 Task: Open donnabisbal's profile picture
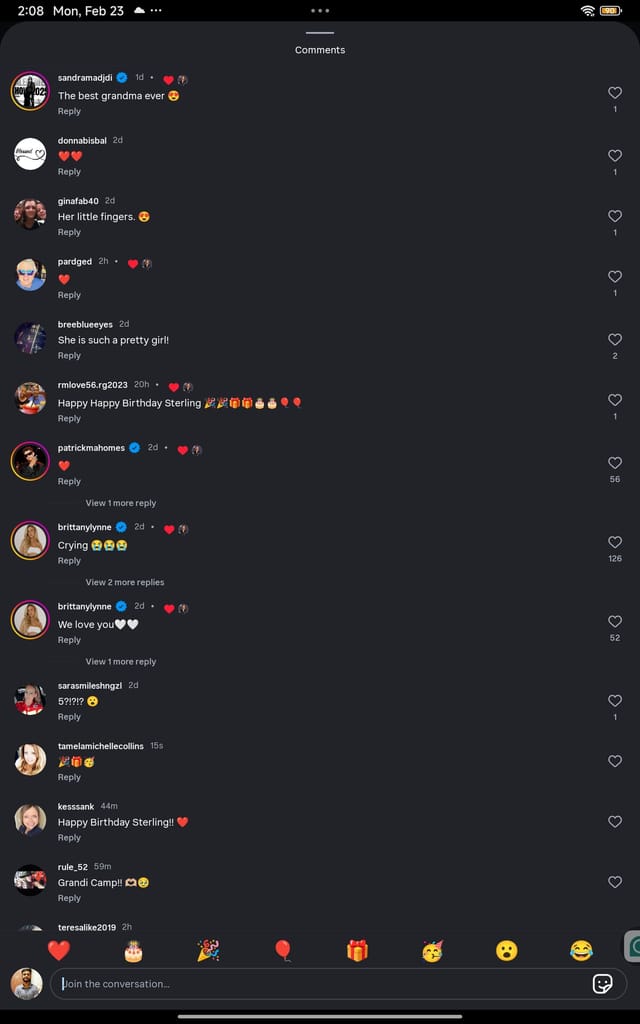pyautogui.click(x=30, y=154)
